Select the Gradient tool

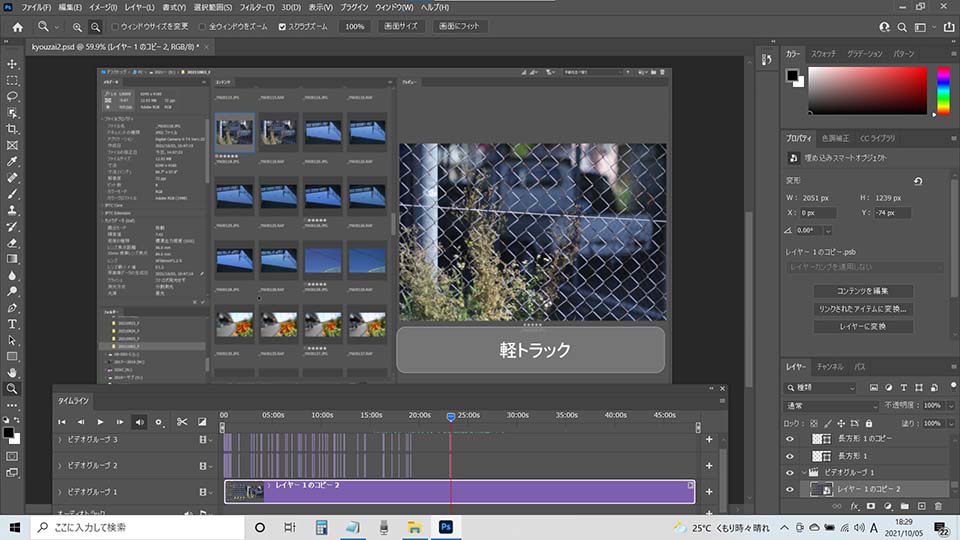(12, 259)
